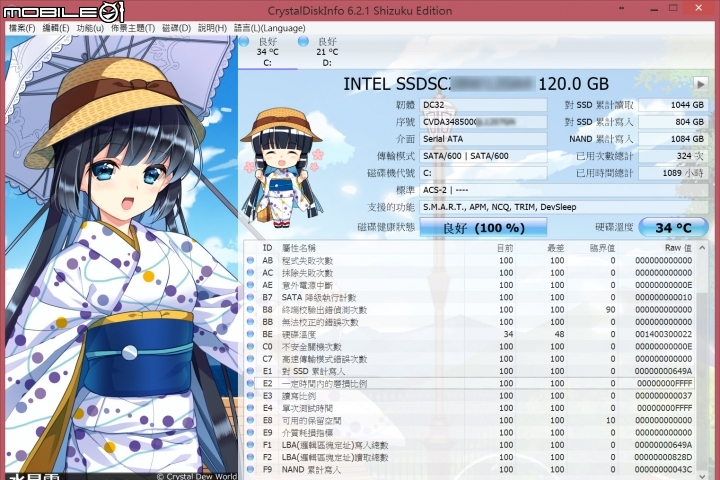Click the Raw 值 column header
The height and width of the screenshot is (480, 720).
pyautogui.click(x=678, y=248)
